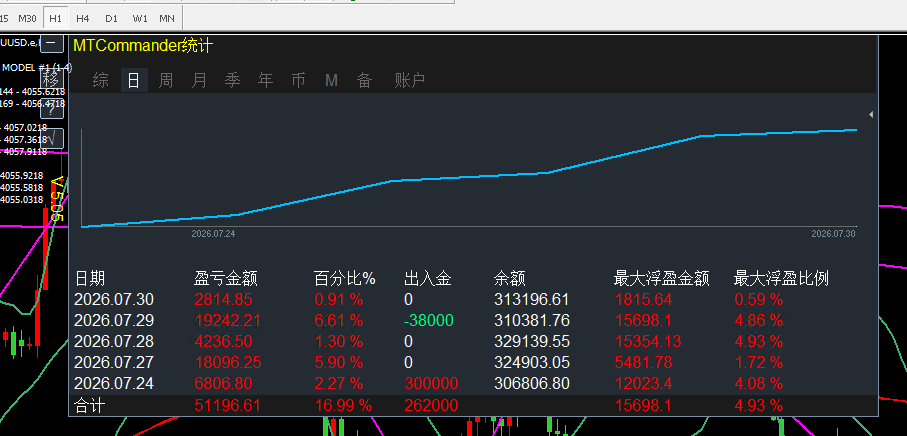The image size is (907, 436).
Task: Click max floating ratio 4.86 %
Action: pos(758,320)
